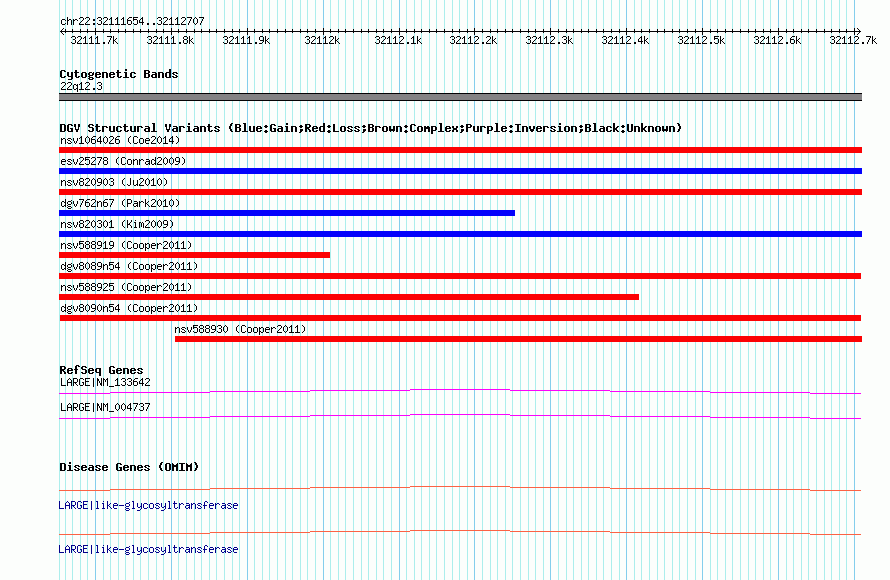Viewport: 890px width, 580px height.
Task: Click the 32111.7k ruler tick label
Action: (94, 40)
